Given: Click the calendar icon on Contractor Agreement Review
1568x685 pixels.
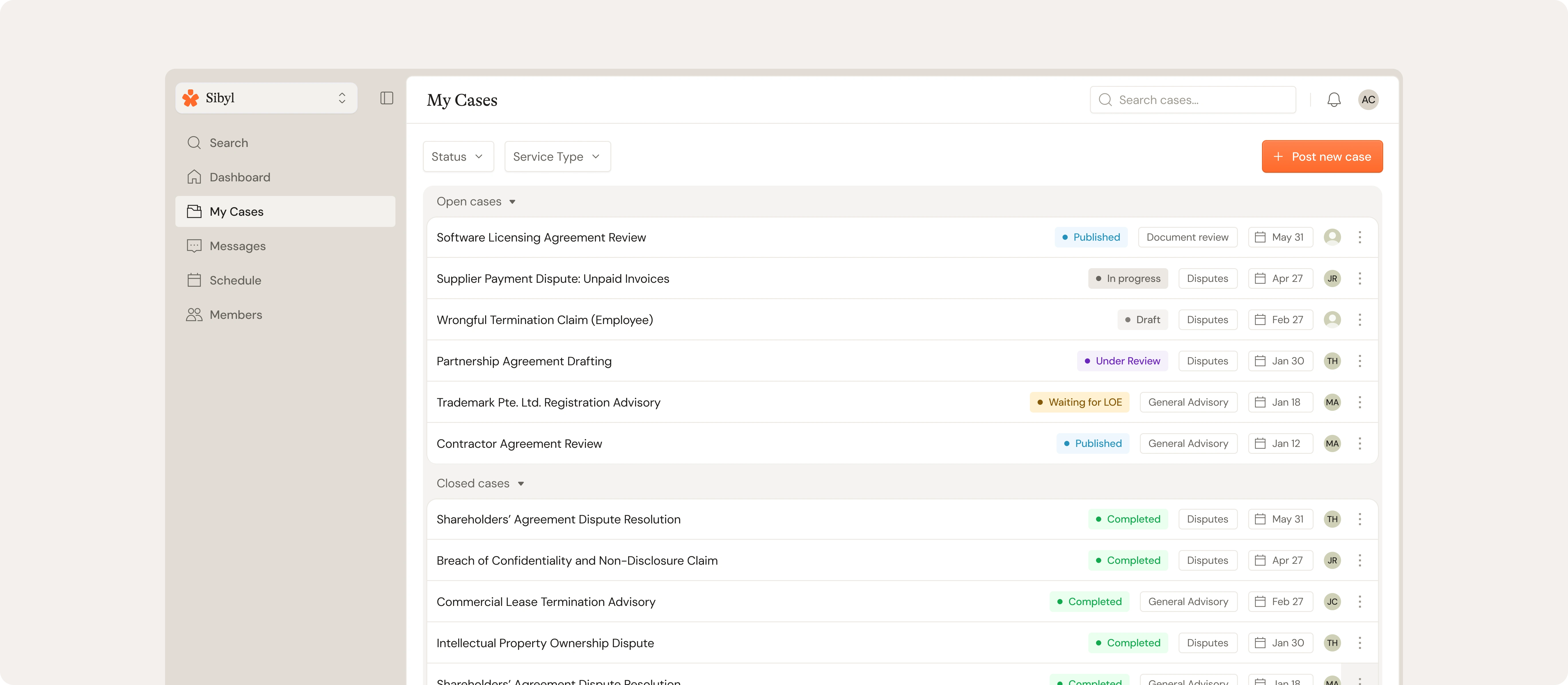Looking at the screenshot, I should coord(1260,443).
